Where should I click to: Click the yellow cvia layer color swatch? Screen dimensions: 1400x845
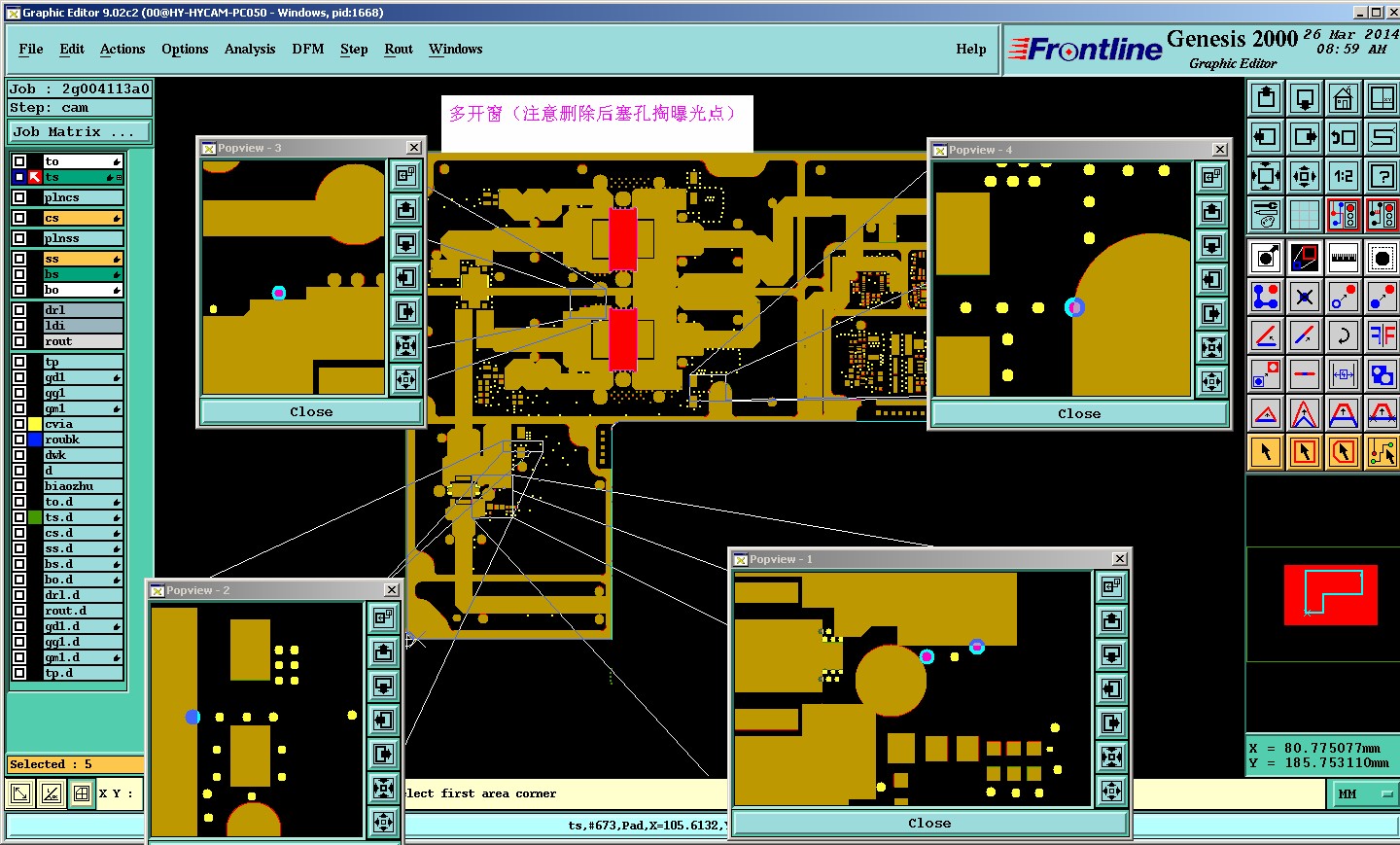point(35,424)
